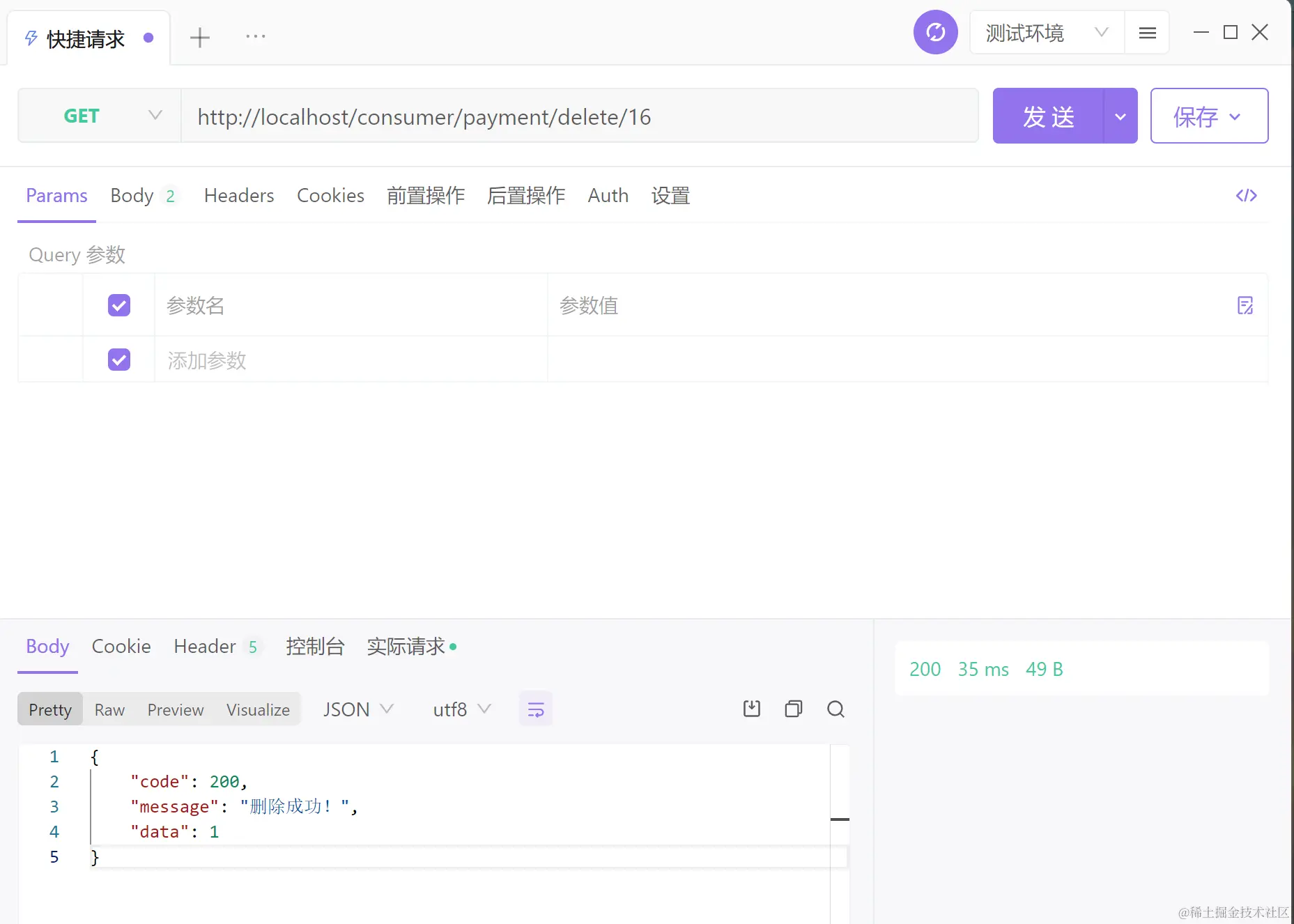Click the purple sync refresh icon

point(935,32)
